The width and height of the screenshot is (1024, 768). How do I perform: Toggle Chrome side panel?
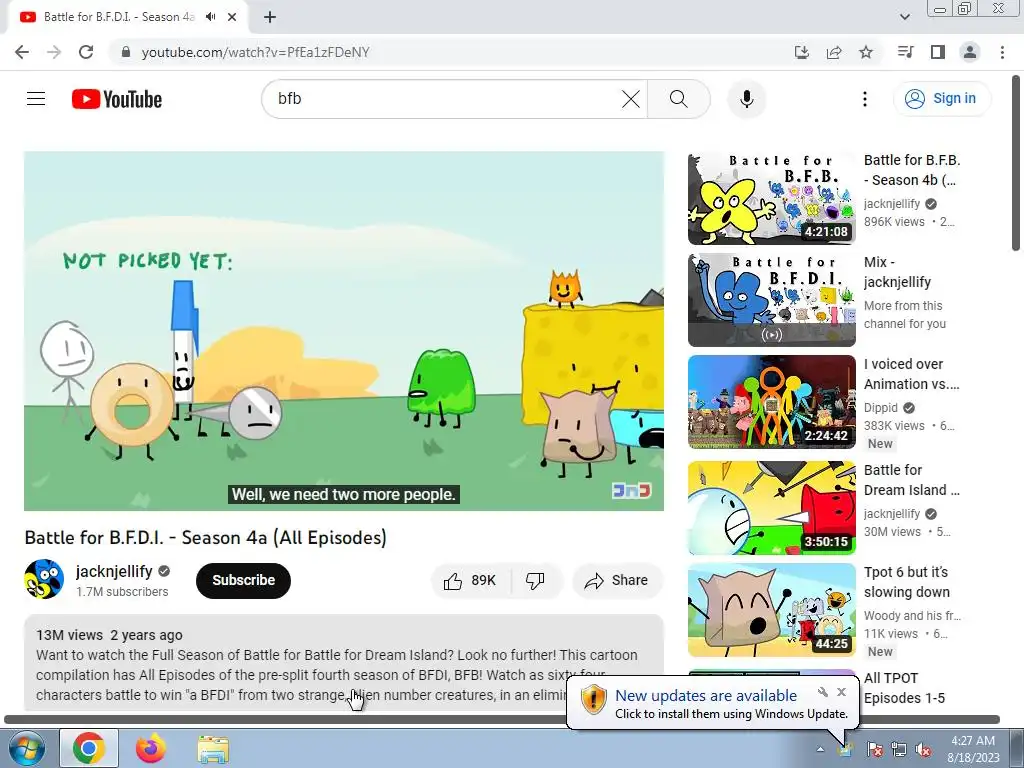[938, 52]
